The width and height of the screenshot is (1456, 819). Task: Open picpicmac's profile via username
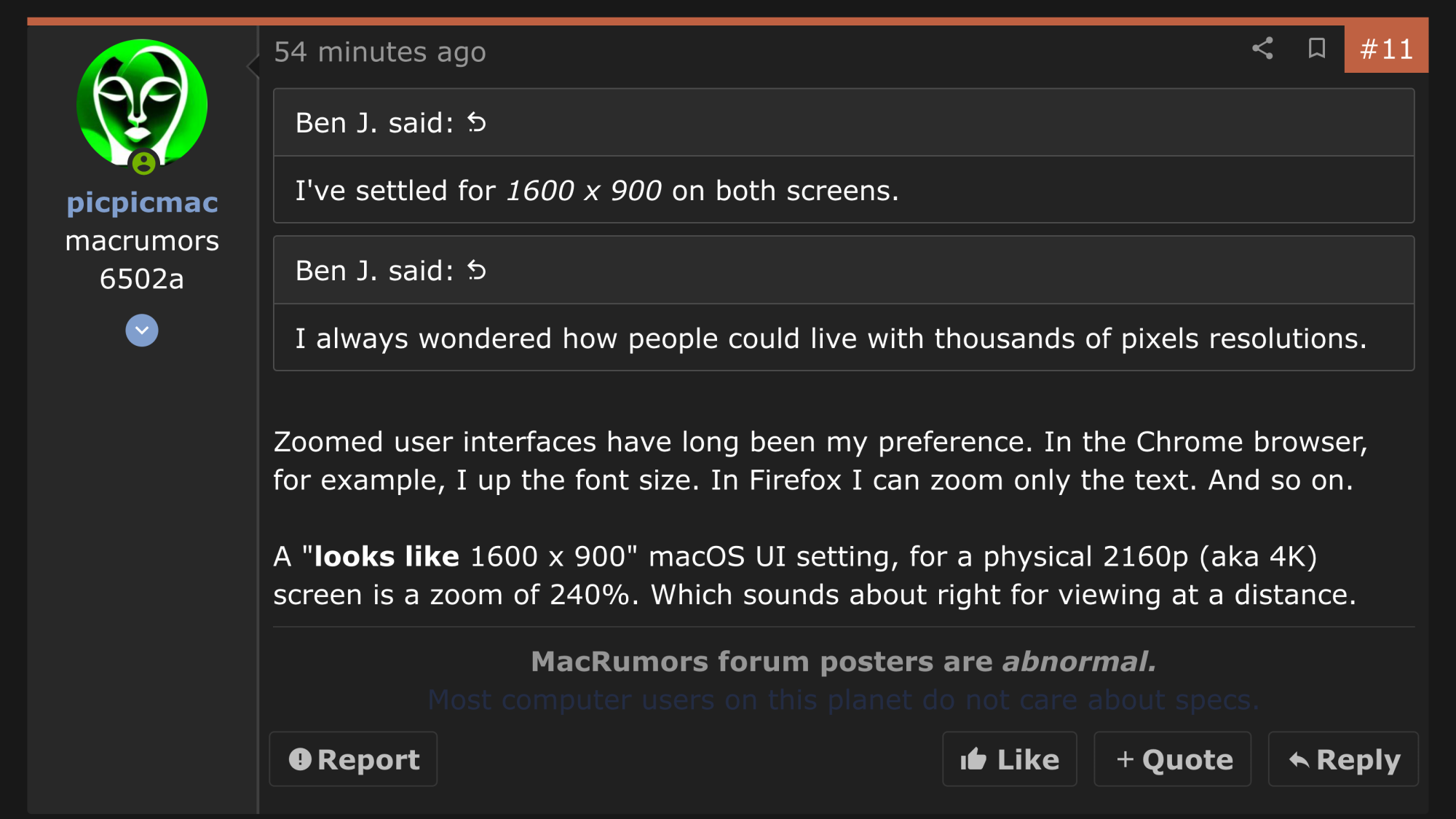pos(143,202)
